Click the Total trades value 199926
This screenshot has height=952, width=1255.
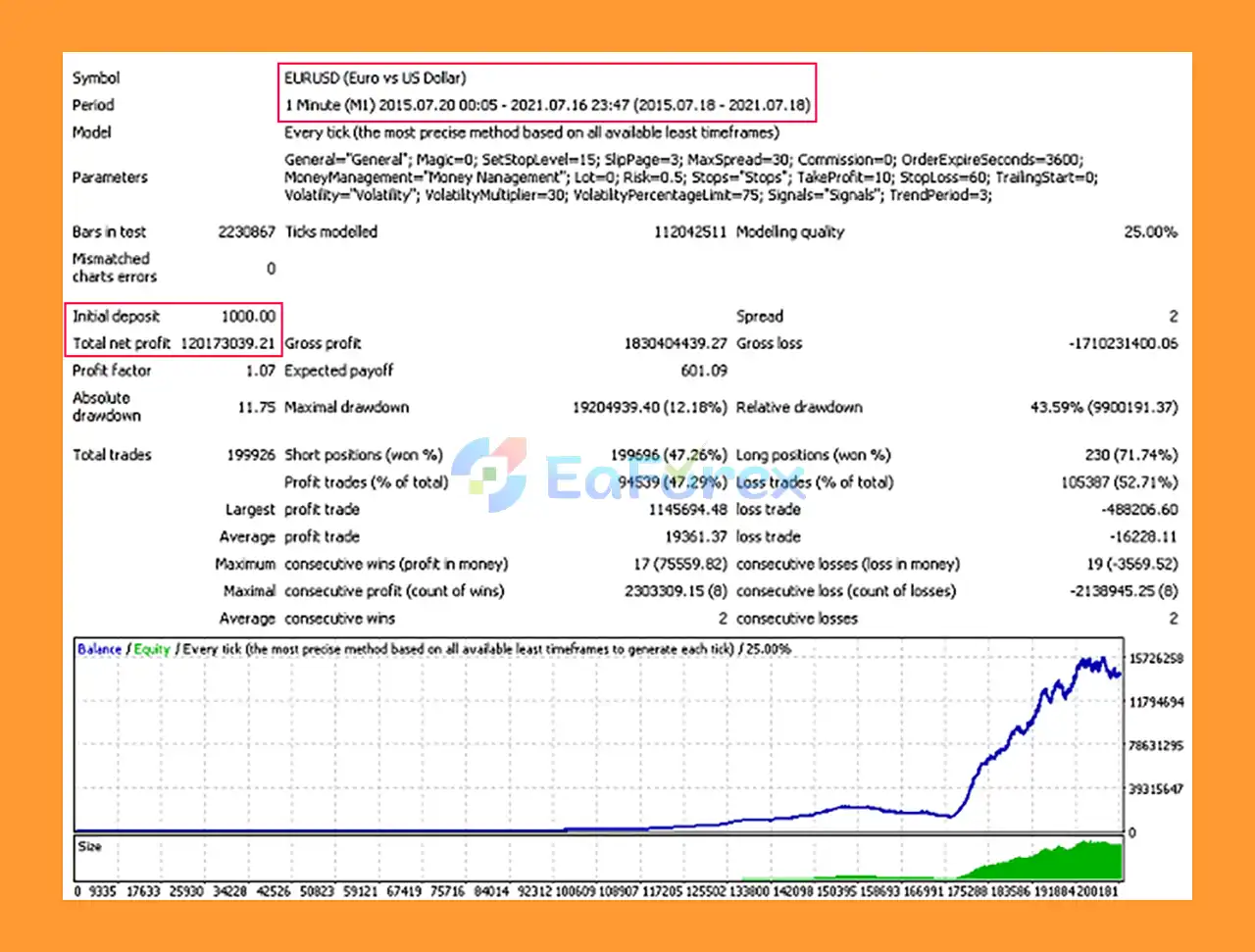250,455
